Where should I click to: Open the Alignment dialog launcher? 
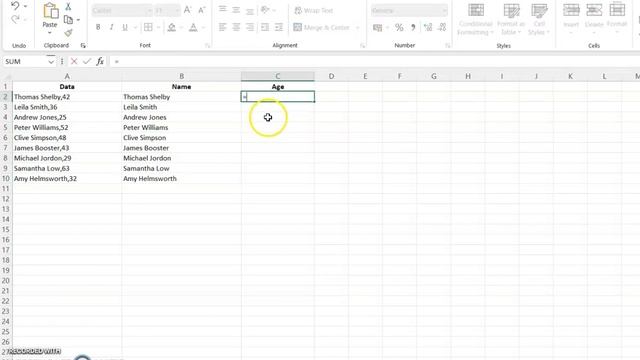362,46
